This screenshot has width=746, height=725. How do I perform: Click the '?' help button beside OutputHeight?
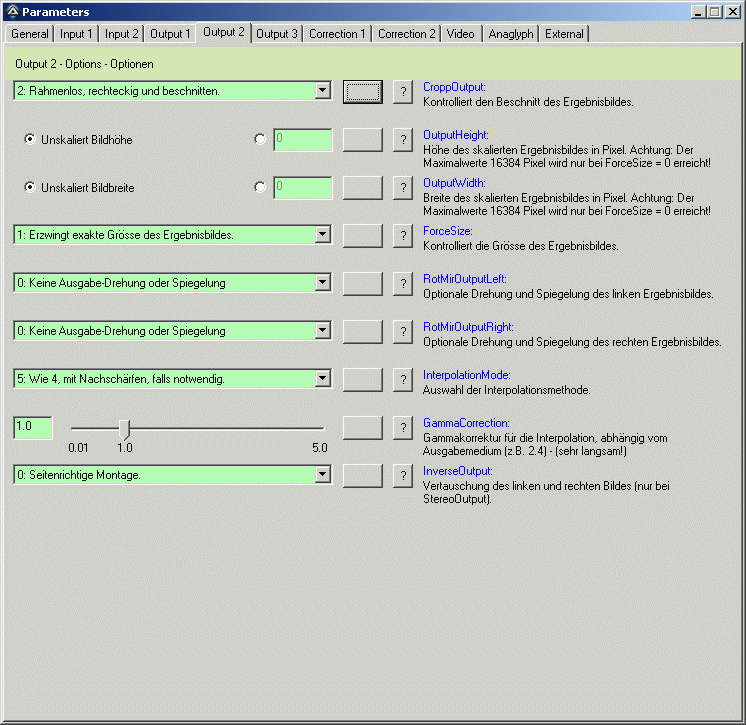click(x=402, y=140)
